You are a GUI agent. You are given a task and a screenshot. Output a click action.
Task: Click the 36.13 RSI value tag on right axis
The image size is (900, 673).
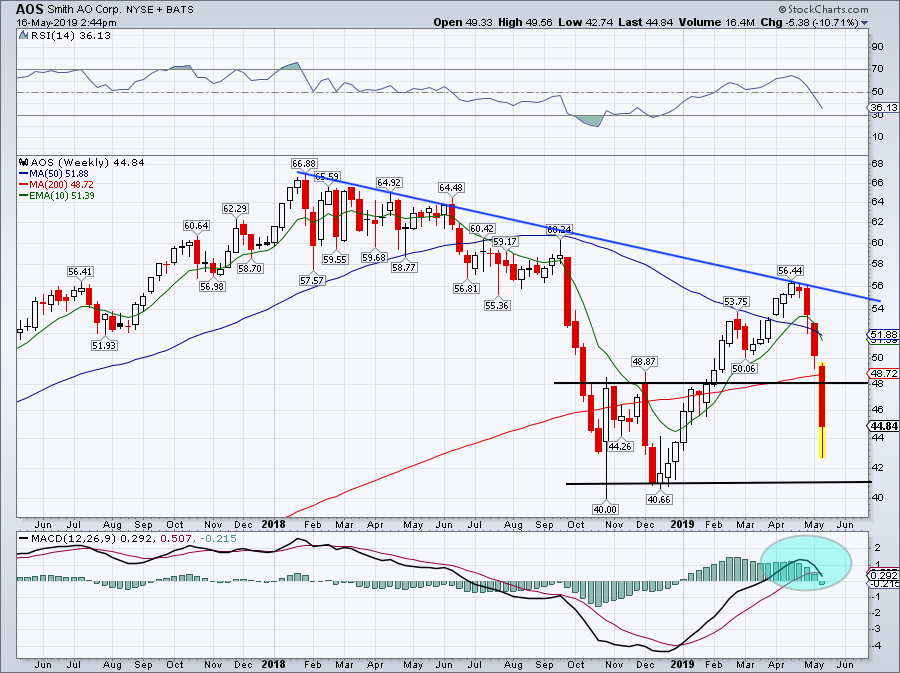(x=882, y=107)
